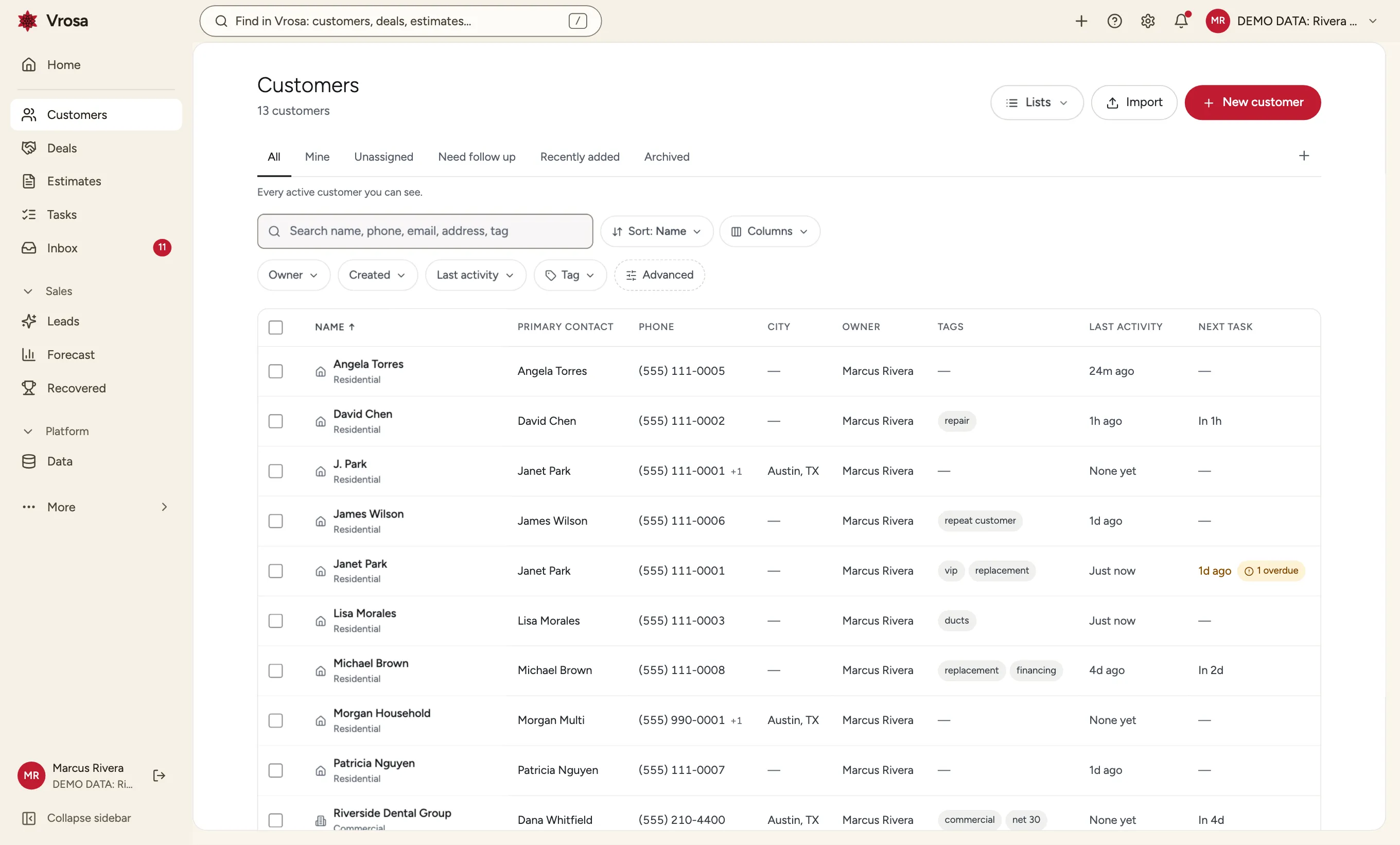Open the quick-add plus icon in top bar
The image size is (1400, 845).
pos(1081,21)
